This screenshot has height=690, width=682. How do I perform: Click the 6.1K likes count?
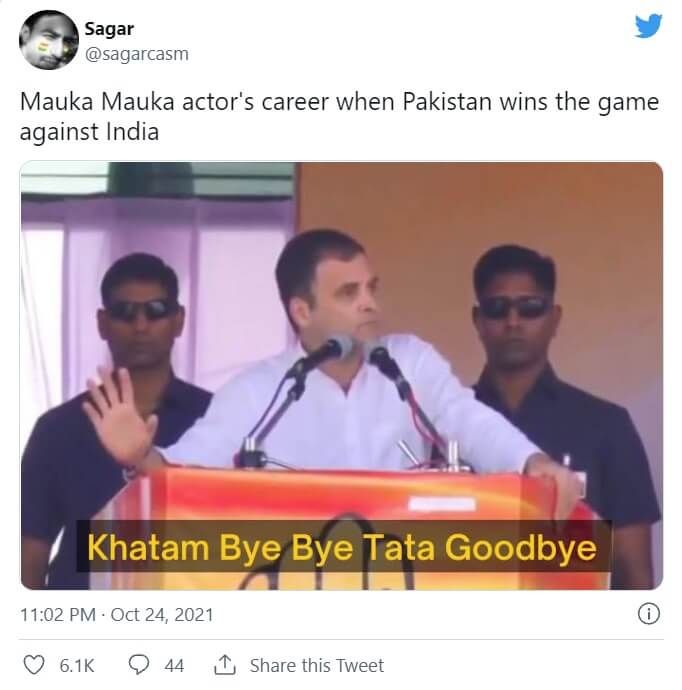(77, 666)
